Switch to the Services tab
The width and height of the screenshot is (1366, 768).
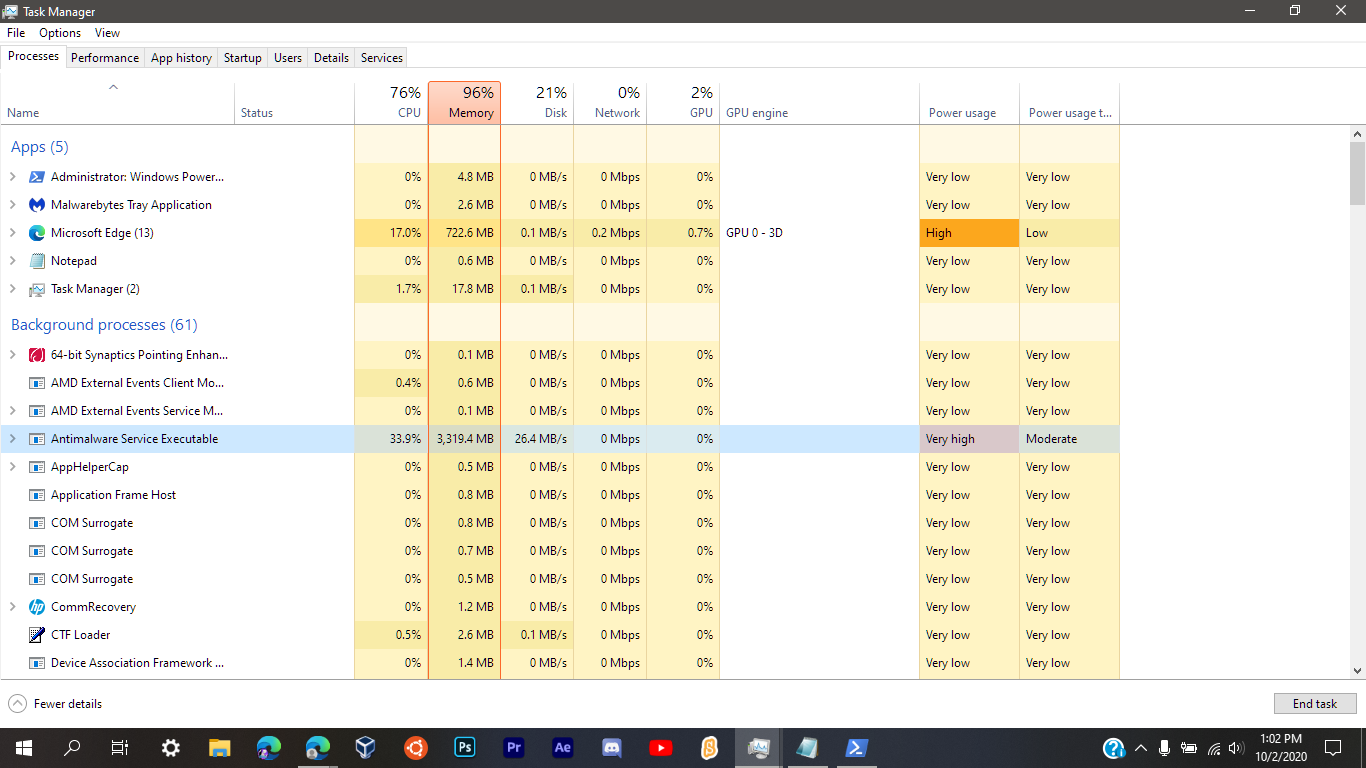click(382, 58)
